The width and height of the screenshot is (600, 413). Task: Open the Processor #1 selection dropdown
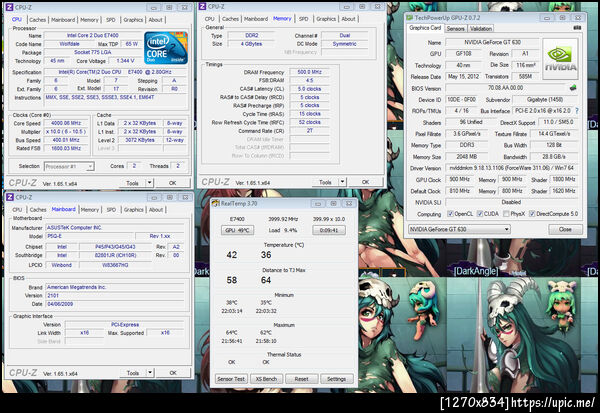click(x=69, y=167)
